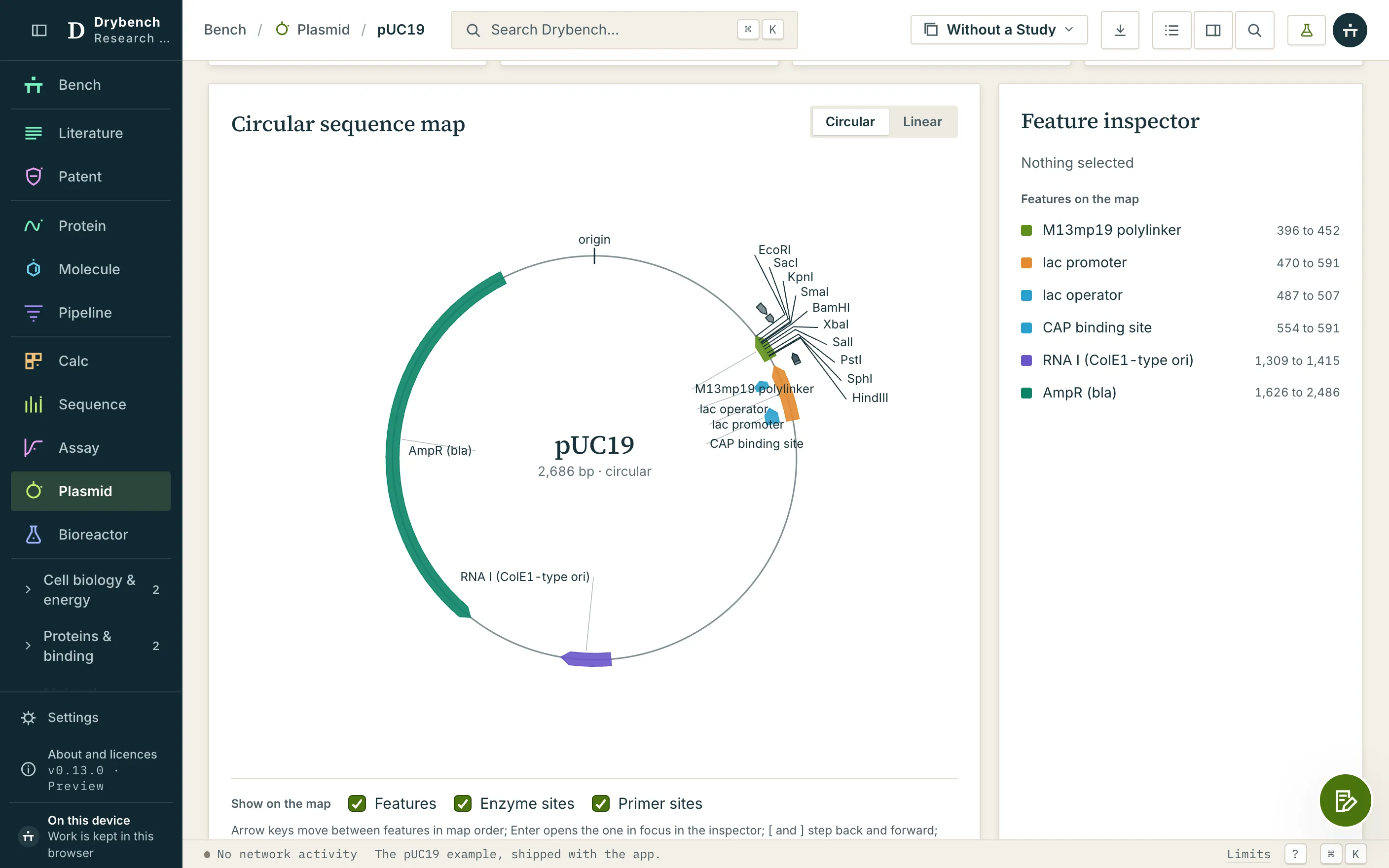Expand the Proteins & binding group
The image size is (1389, 868).
pyautogui.click(x=91, y=646)
